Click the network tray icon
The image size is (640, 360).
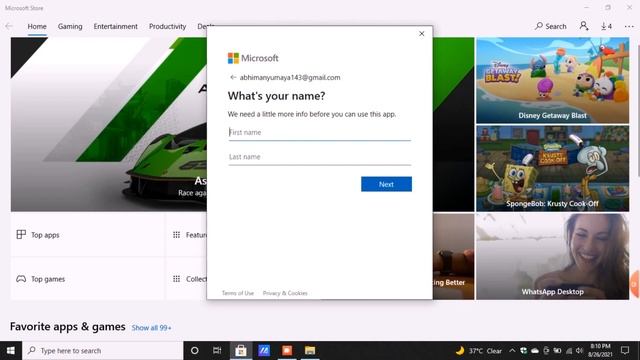click(569, 351)
